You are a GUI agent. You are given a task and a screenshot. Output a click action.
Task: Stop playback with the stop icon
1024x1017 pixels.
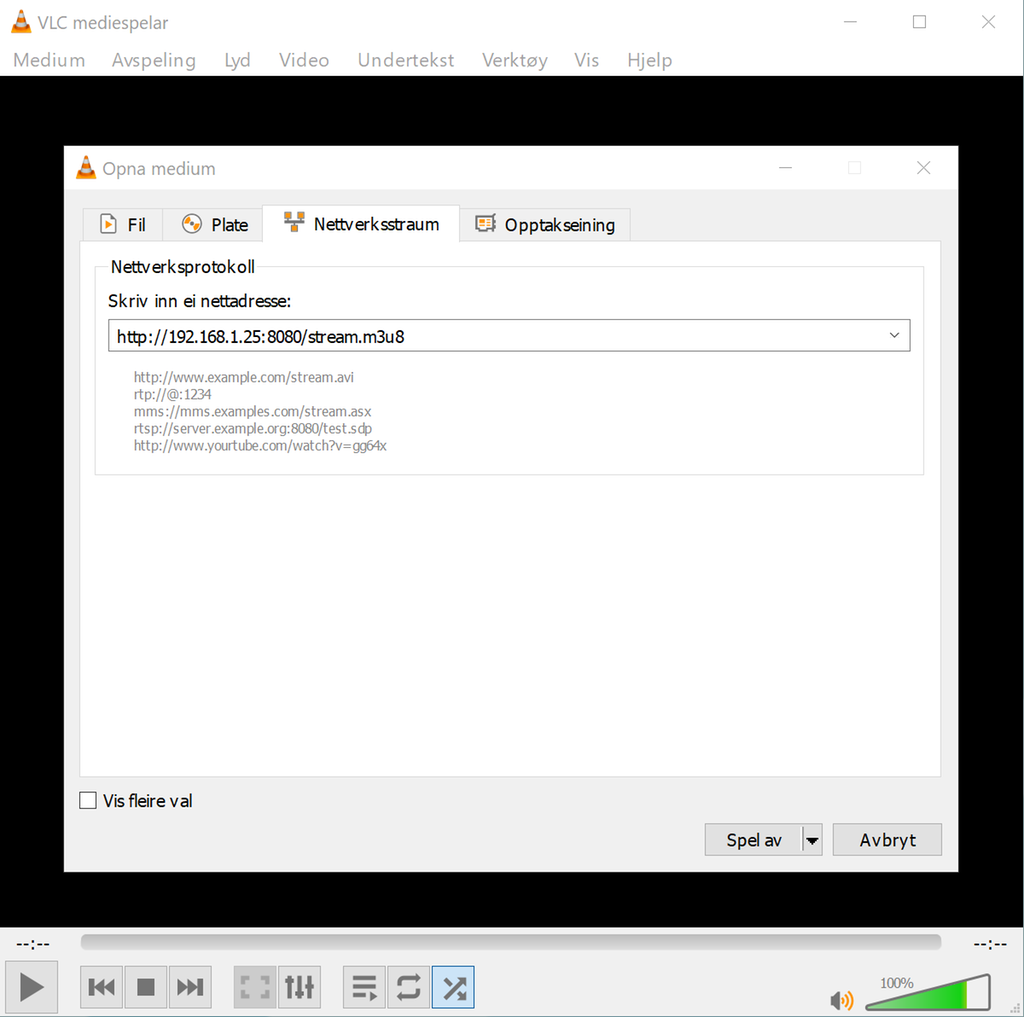[x=146, y=986]
